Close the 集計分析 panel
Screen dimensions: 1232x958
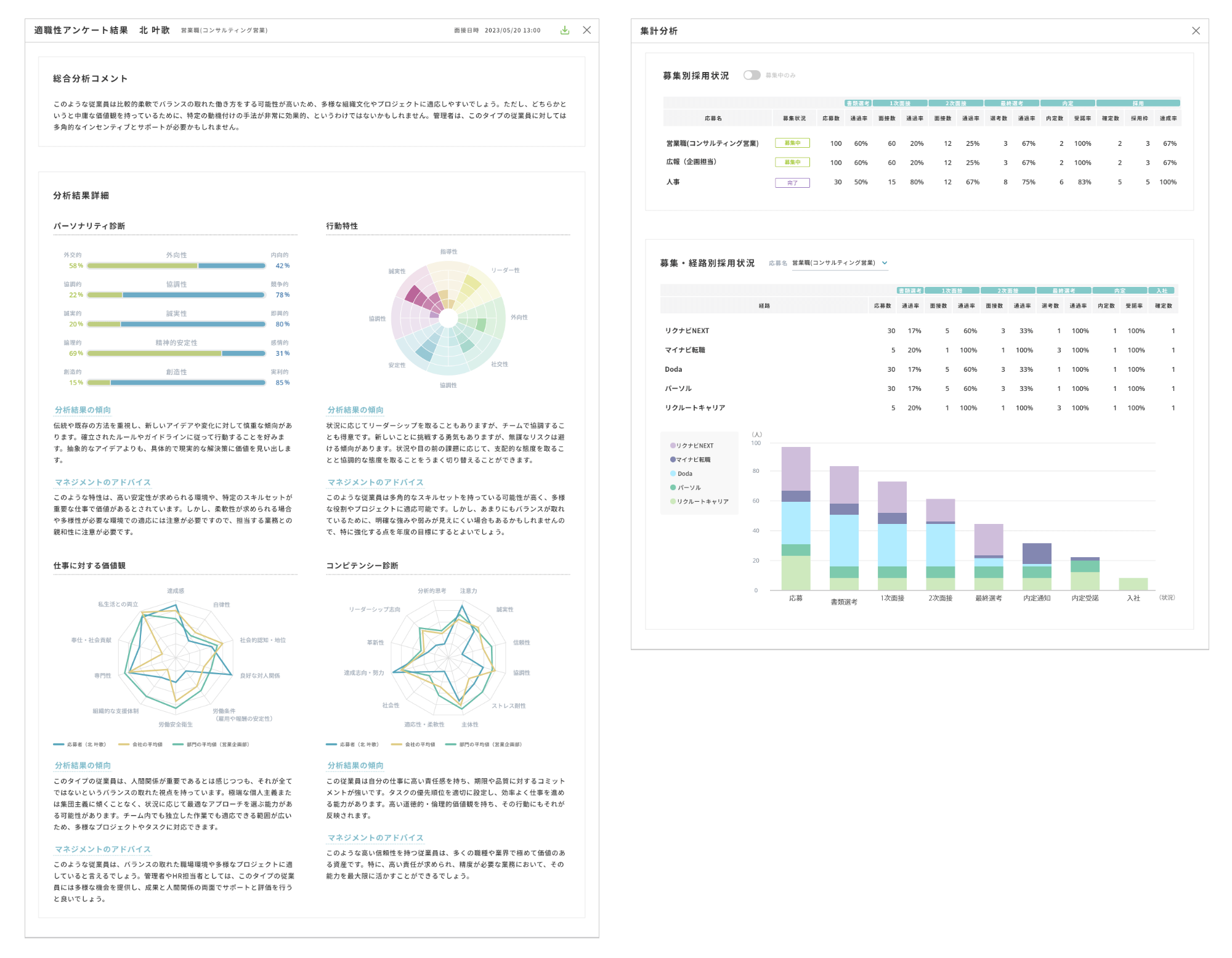coord(1195,31)
